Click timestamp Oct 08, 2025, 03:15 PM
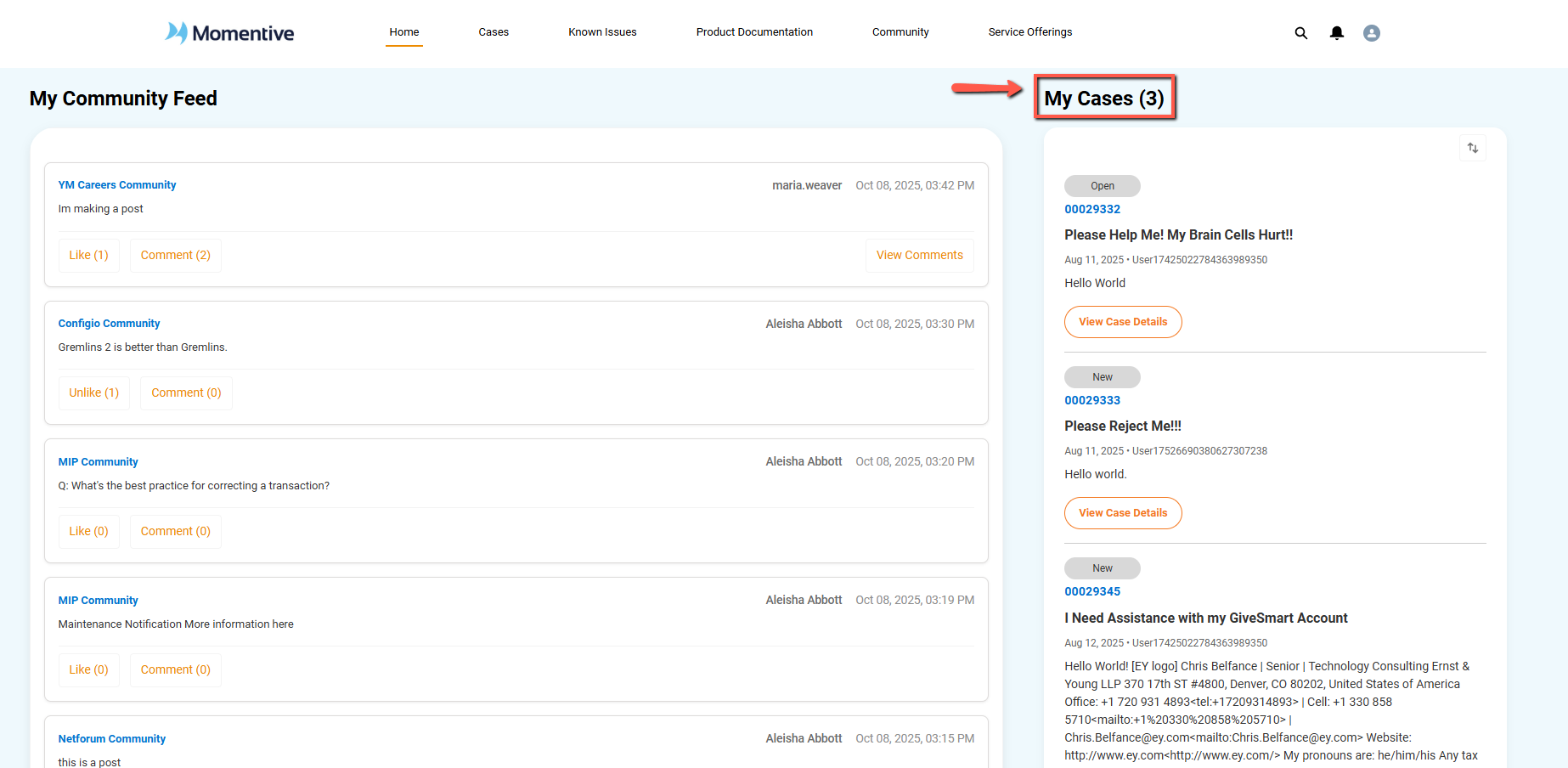This screenshot has height=768, width=1568. pyautogui.click(x=915, y=738)
